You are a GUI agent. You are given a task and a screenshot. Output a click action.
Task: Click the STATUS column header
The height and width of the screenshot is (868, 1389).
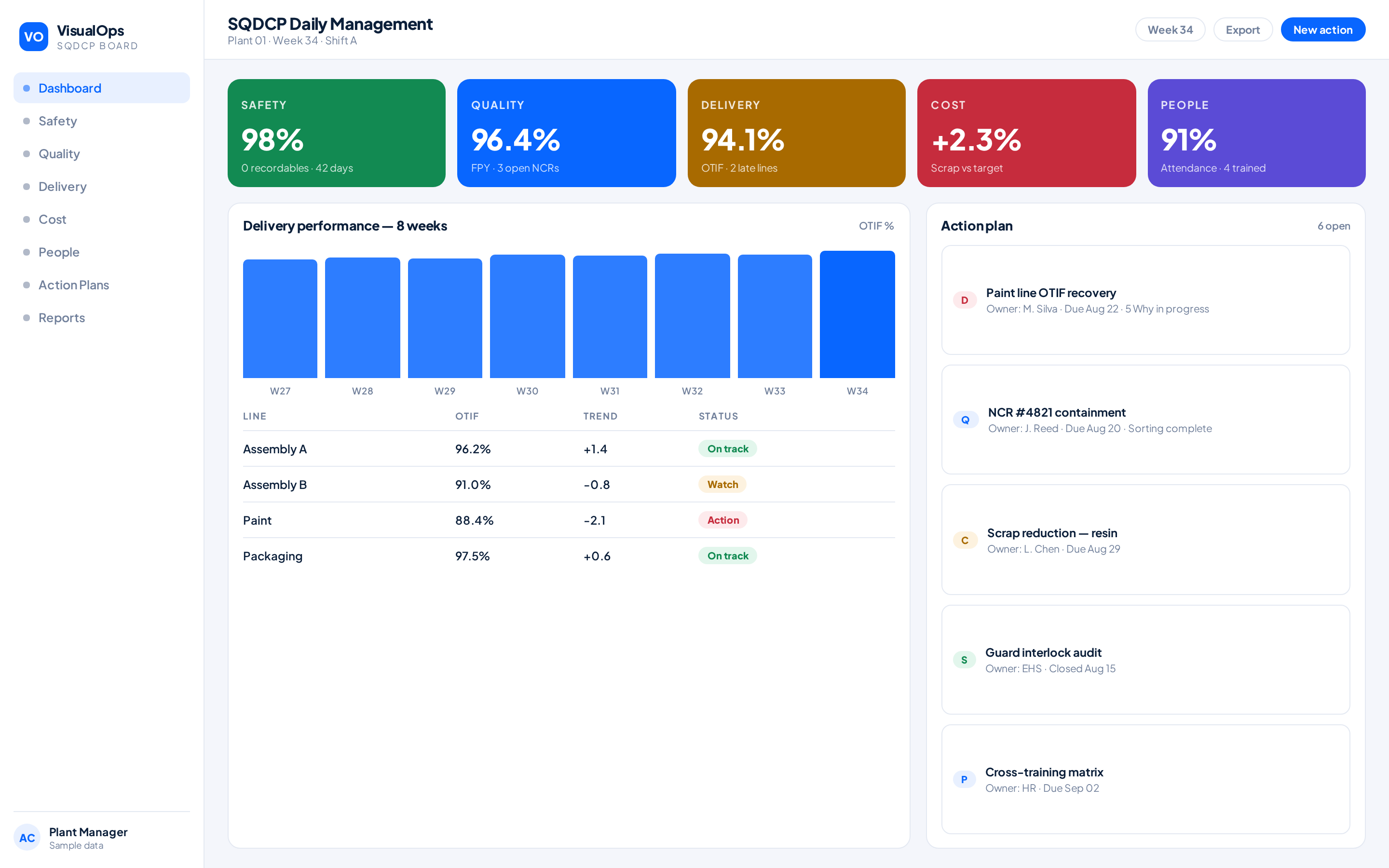718,416
